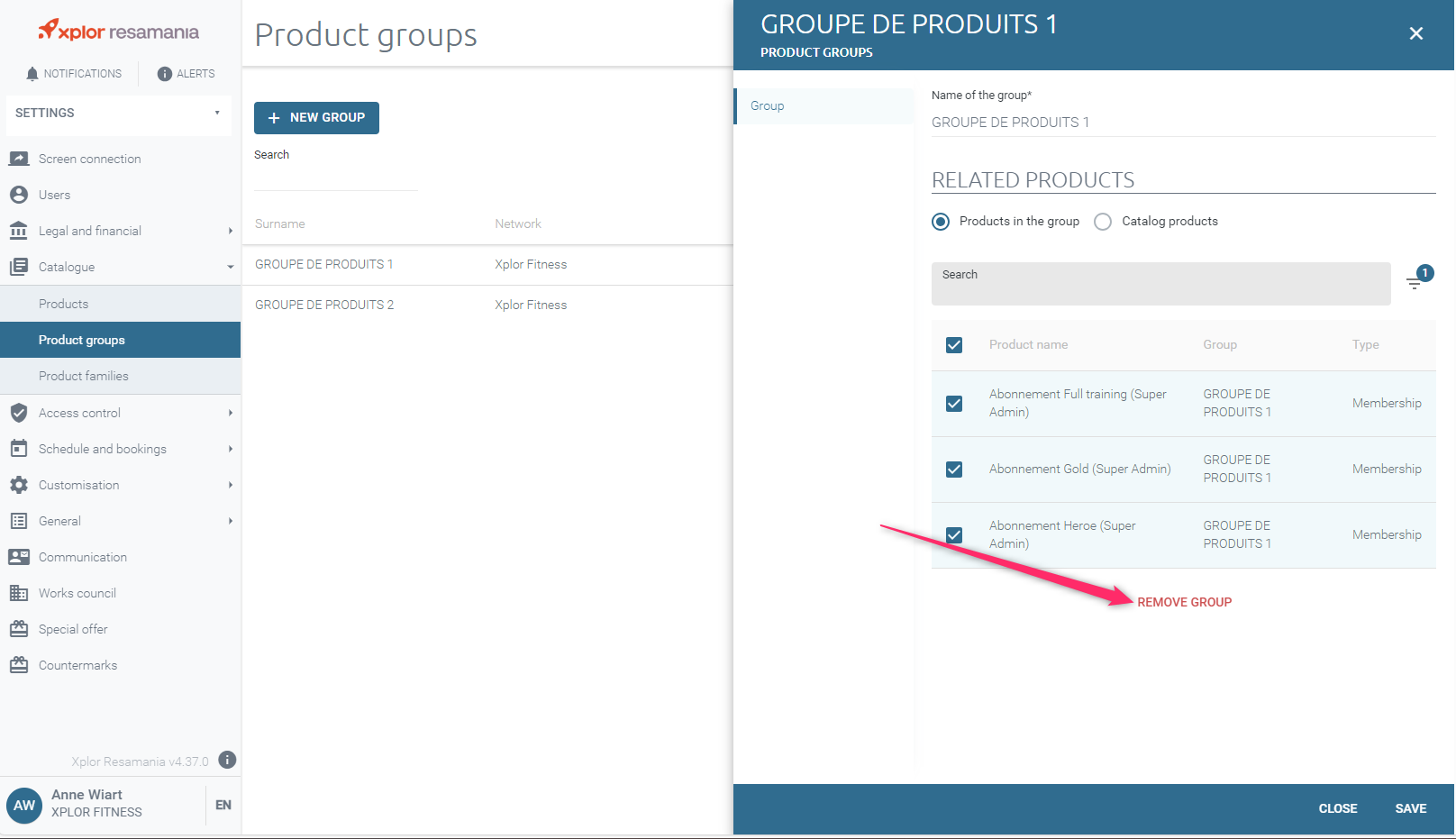Screen dimensions: 1456x839
Task: Click the Screen connection icon in sidebar
Action: pos(19,159)
